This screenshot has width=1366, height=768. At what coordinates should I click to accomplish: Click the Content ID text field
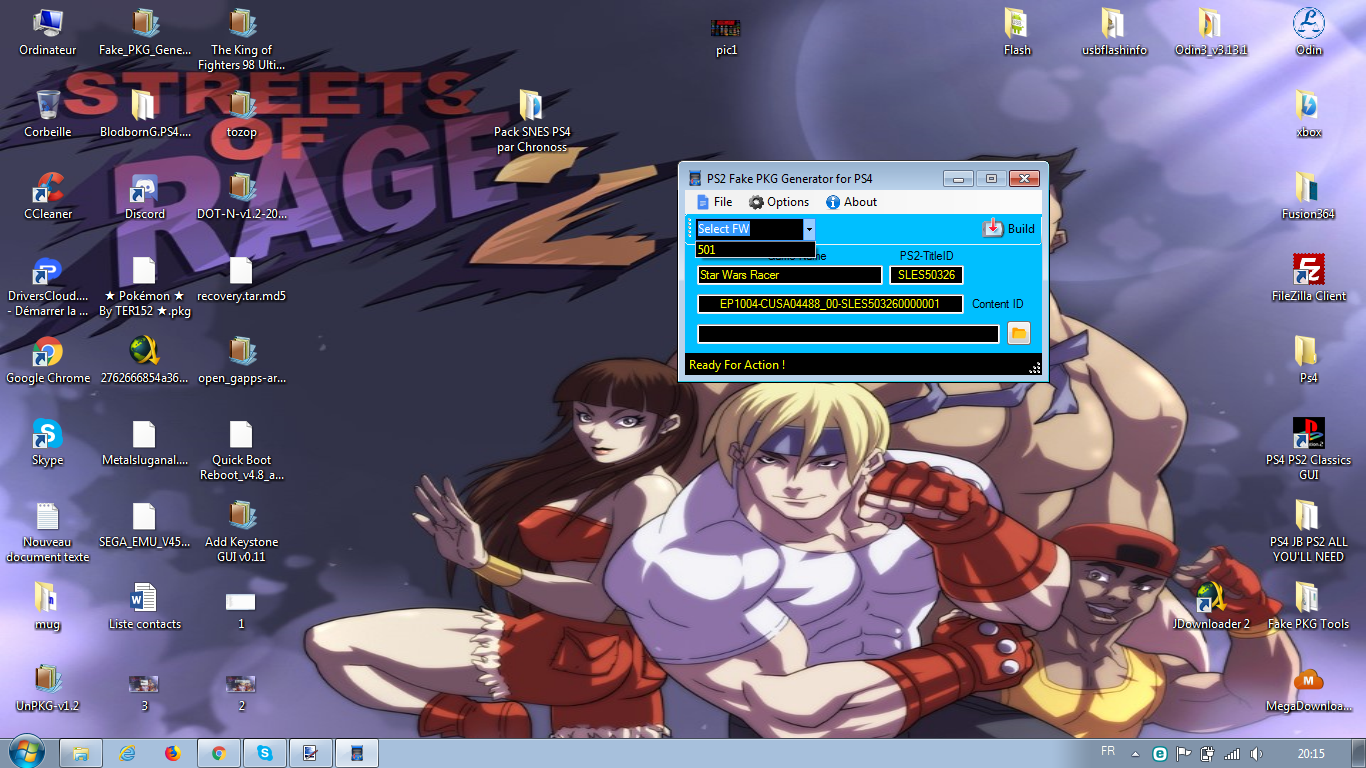829,304
